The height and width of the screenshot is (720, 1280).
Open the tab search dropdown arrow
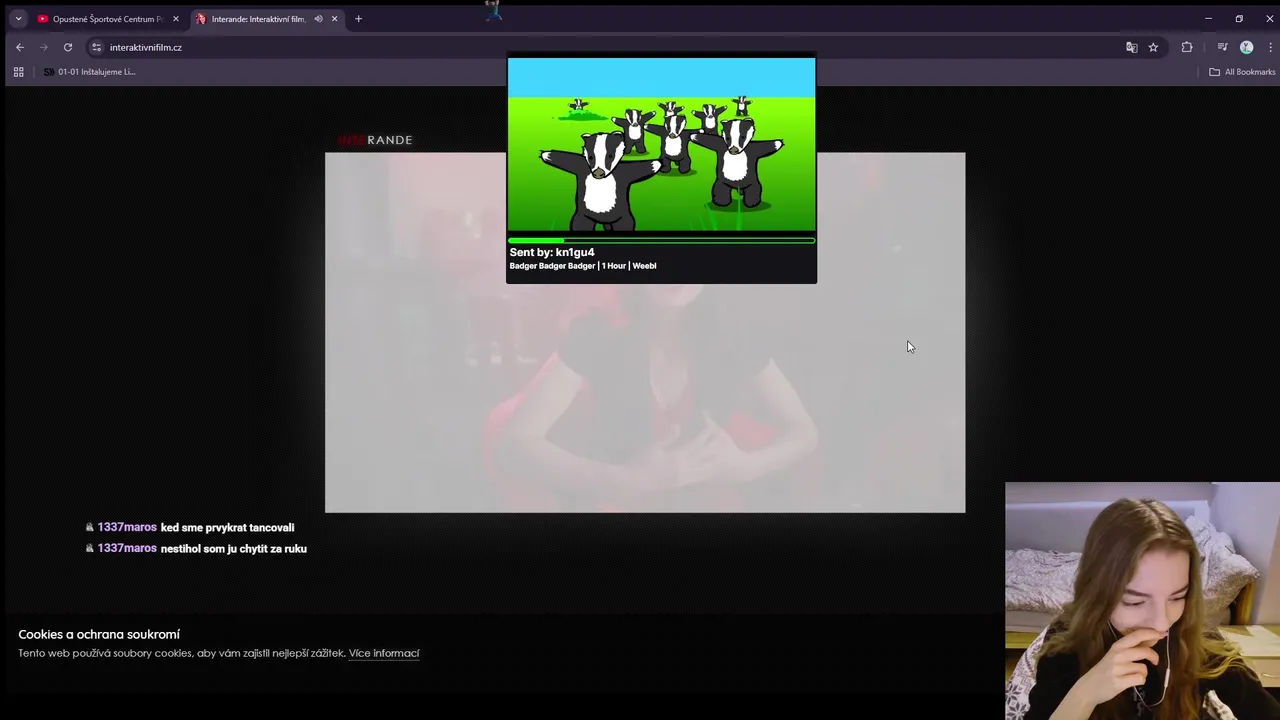coord(18,18)
